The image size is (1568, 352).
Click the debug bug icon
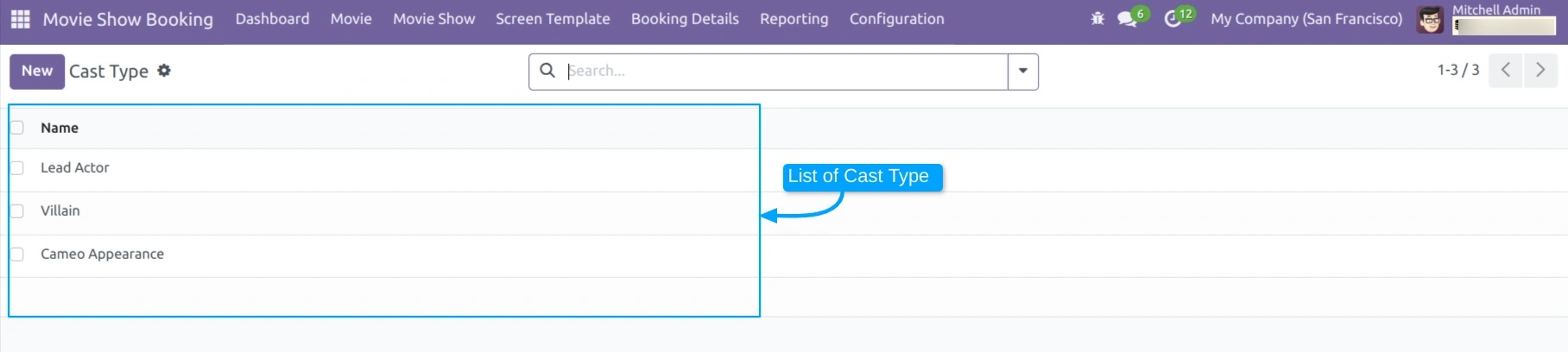coord(1097,18)
